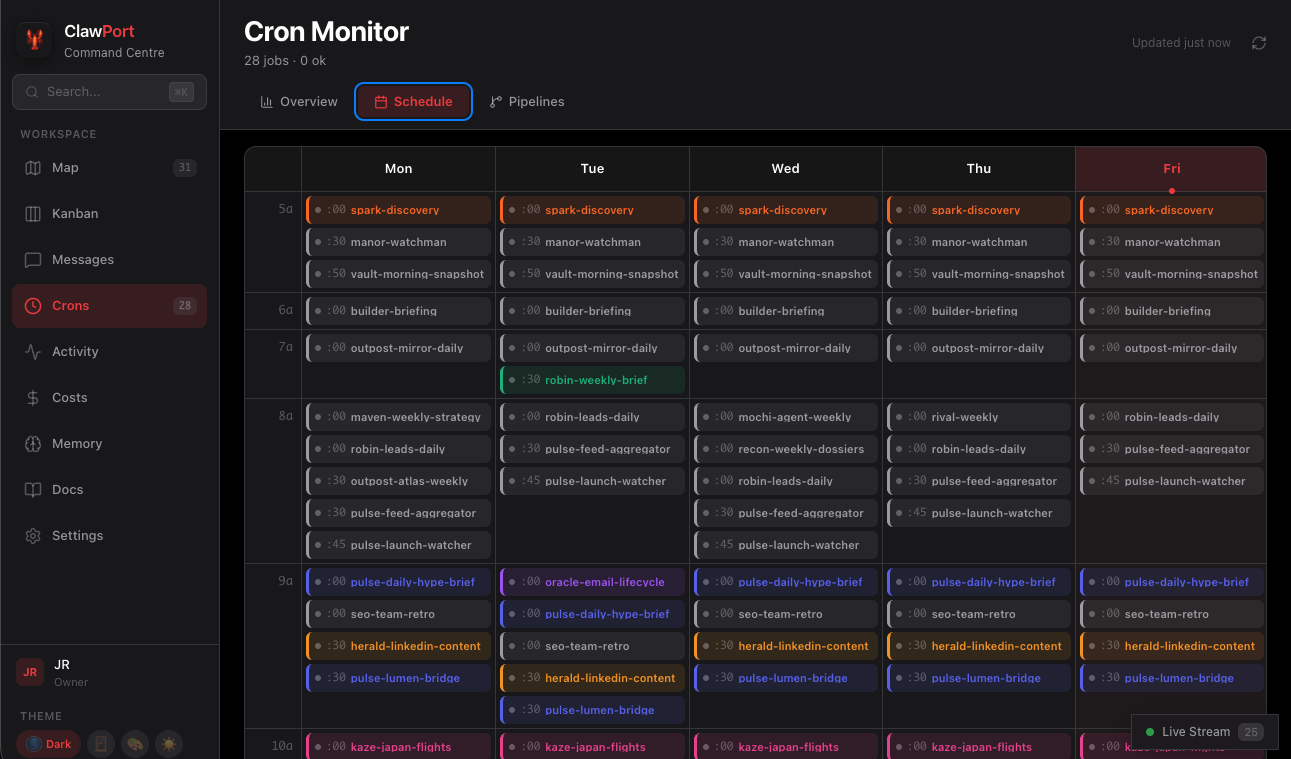Click the 9a hour row label

coord(286,580)
